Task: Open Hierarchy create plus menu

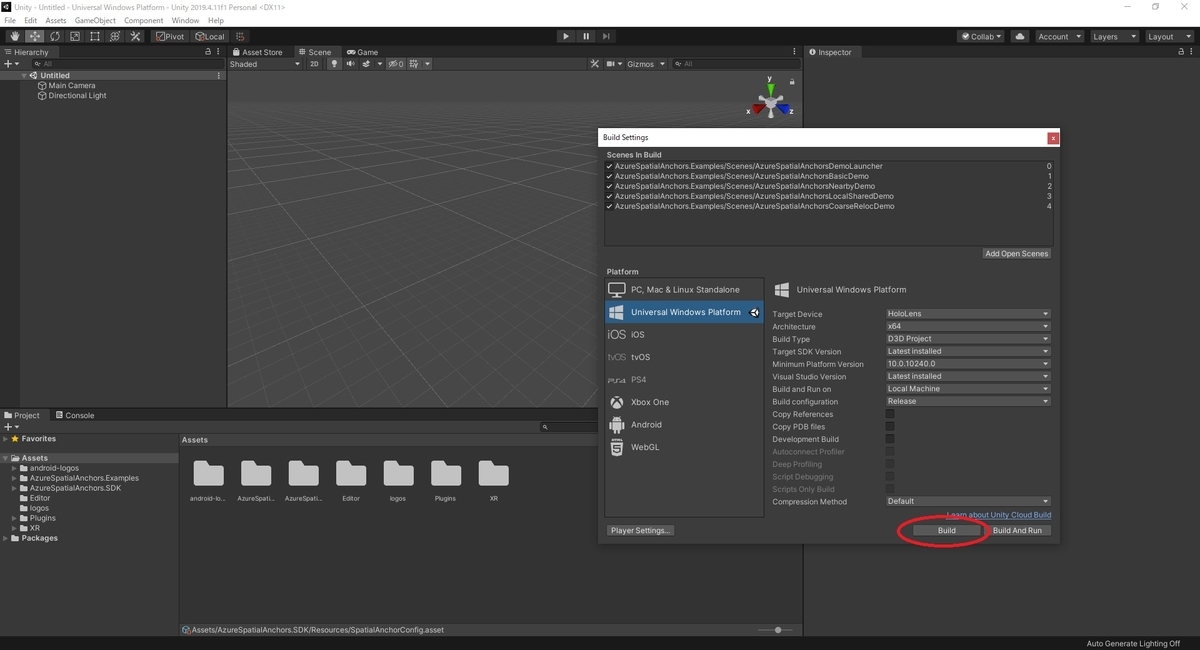Action: [11, 64]
